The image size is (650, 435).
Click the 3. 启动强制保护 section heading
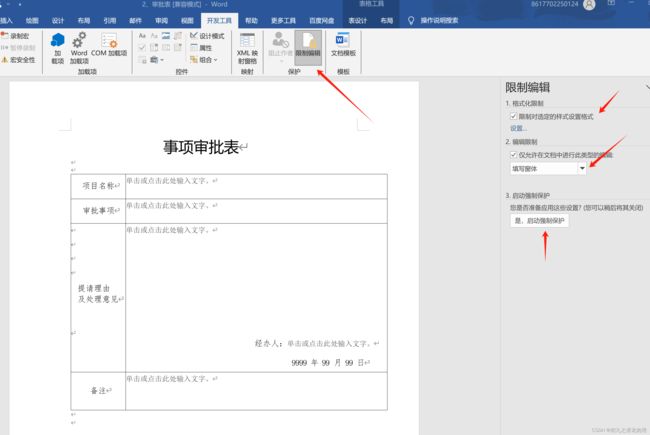pyautogui.click(x=528, y=195)
